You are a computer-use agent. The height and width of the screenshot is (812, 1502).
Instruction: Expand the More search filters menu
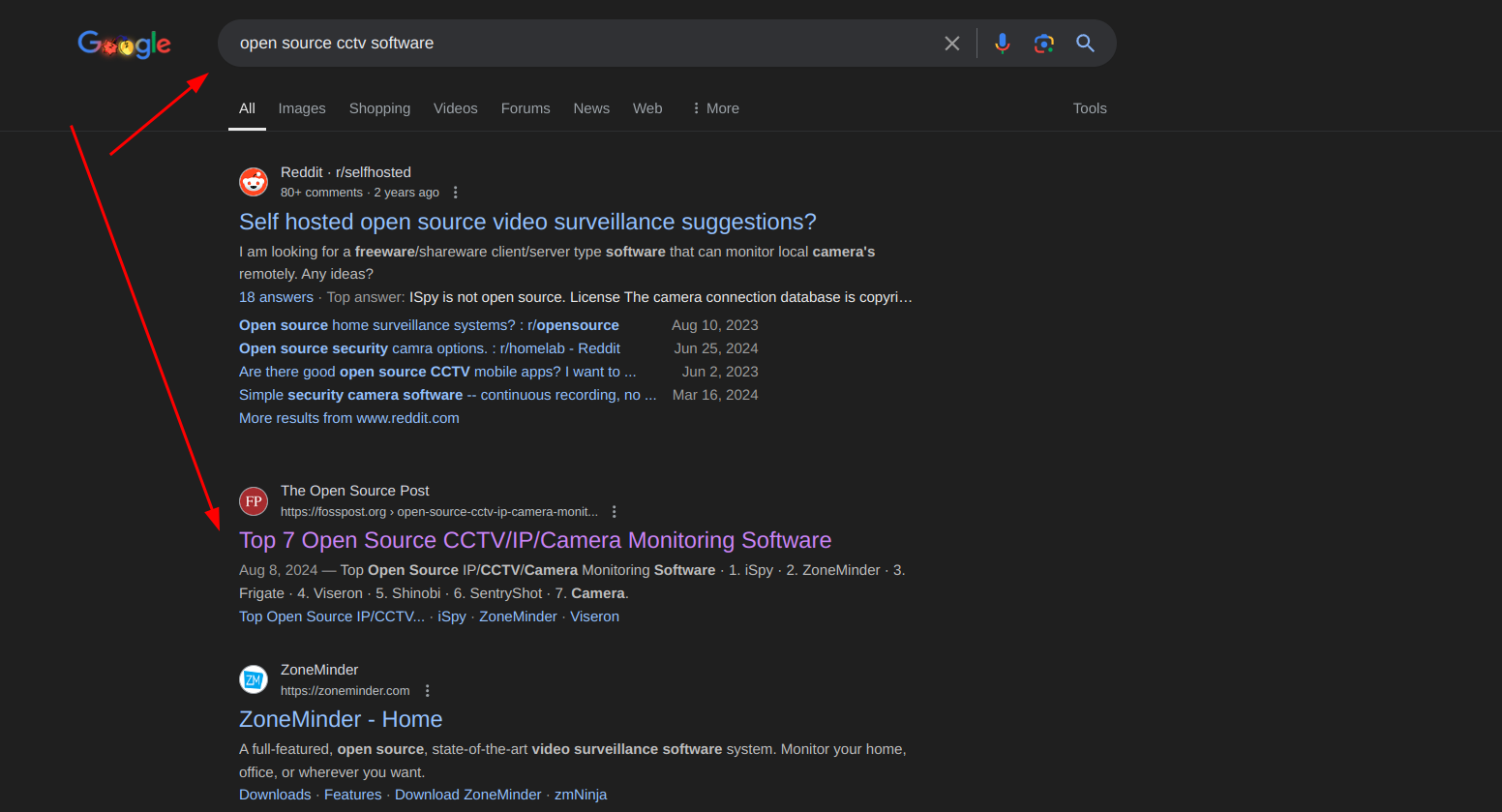pyautogui.click(x=715, y=108)
